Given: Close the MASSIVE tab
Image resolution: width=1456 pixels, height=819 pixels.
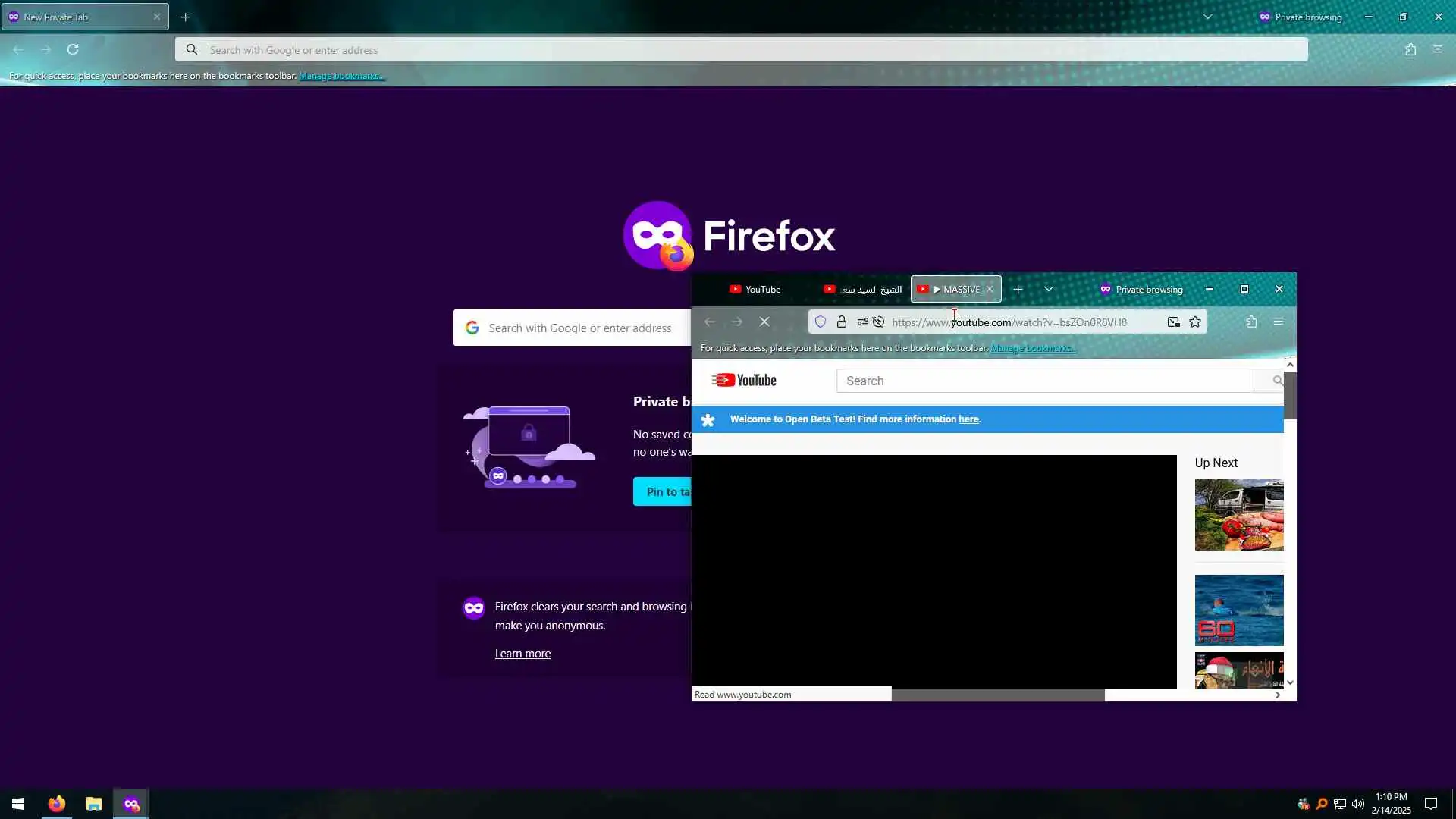Looking at the screenshot, I should (x=990, y=289).
